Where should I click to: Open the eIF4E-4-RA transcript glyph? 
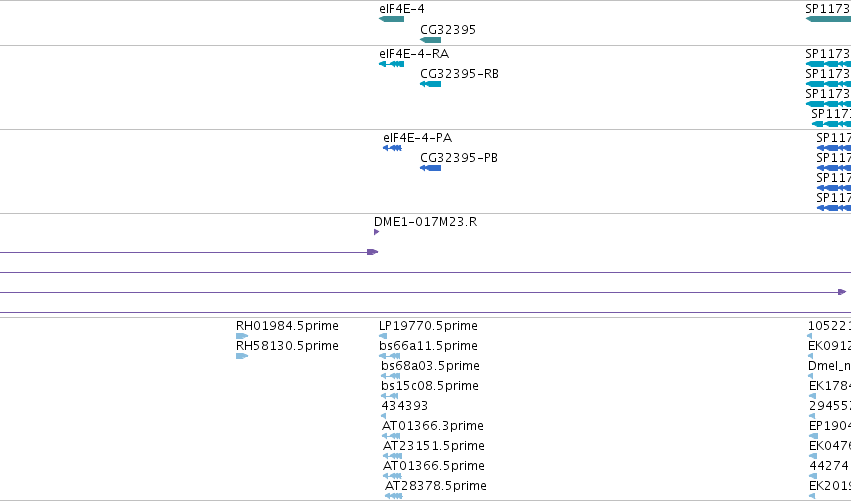coord(391,64)
